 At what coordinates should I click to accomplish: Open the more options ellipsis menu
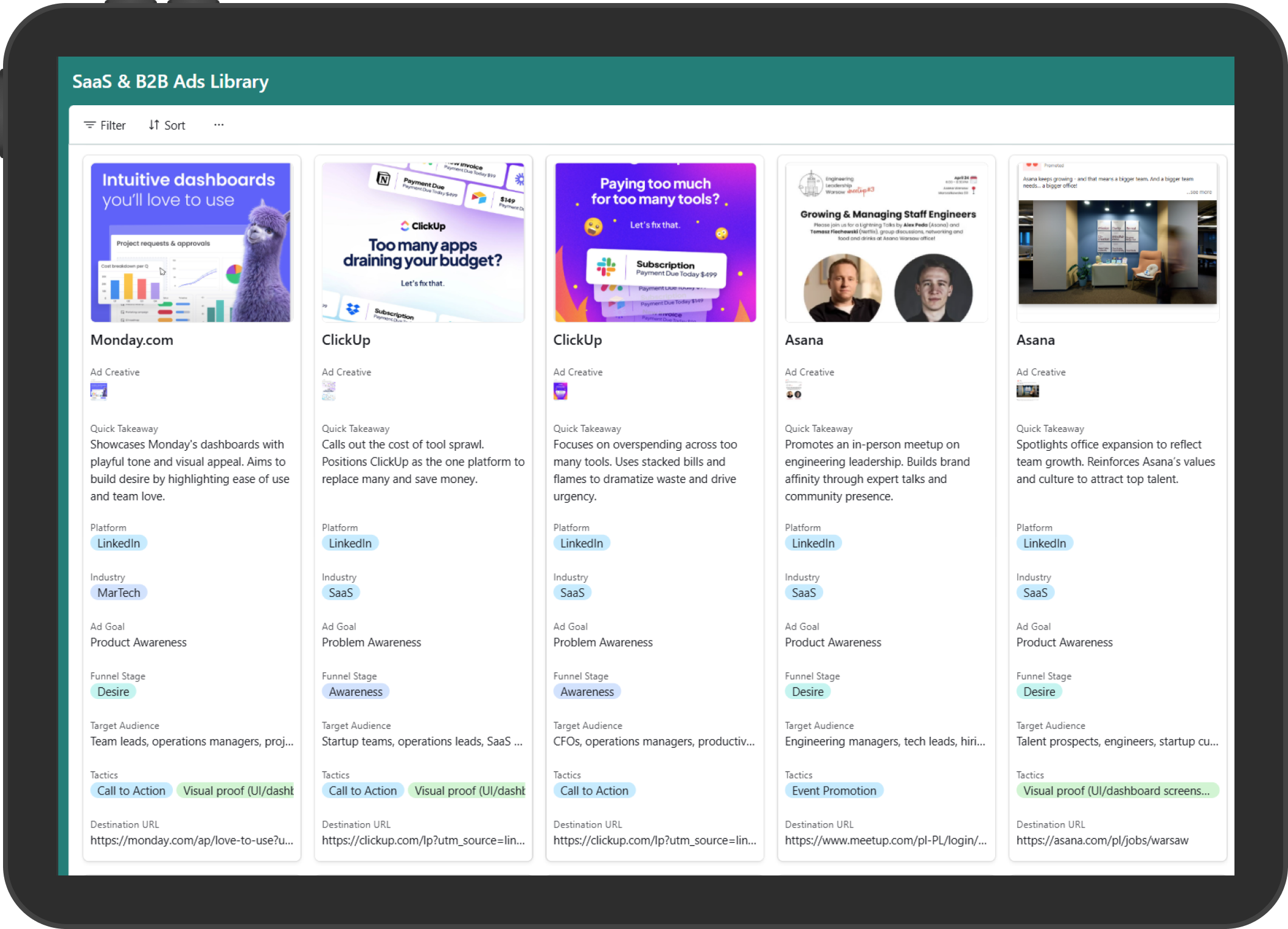click(218, 125)
